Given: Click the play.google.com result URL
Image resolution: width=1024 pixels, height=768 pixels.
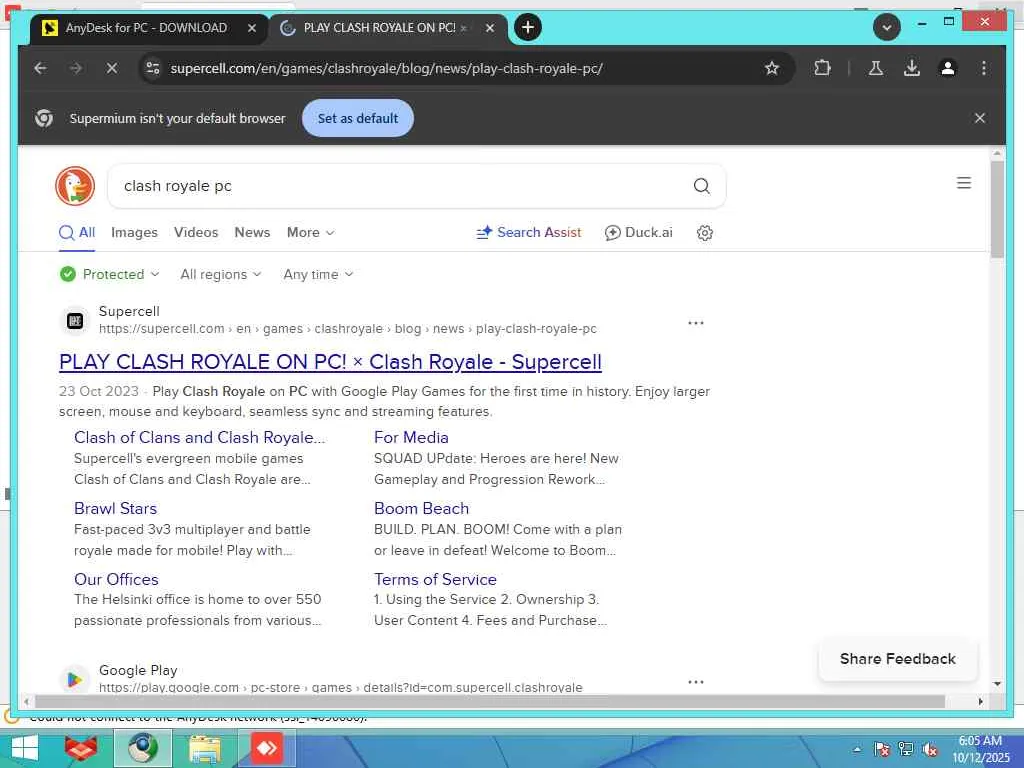Looking at the screenshot, I should (x=341, y=688).
